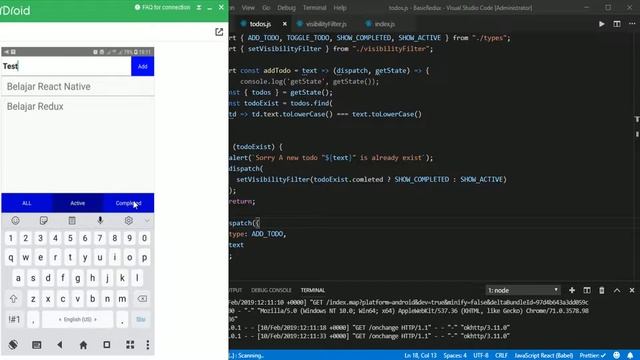This screenshot has width=640, height=360.
Task: Show Active todos filter
Action: point(78,203)
